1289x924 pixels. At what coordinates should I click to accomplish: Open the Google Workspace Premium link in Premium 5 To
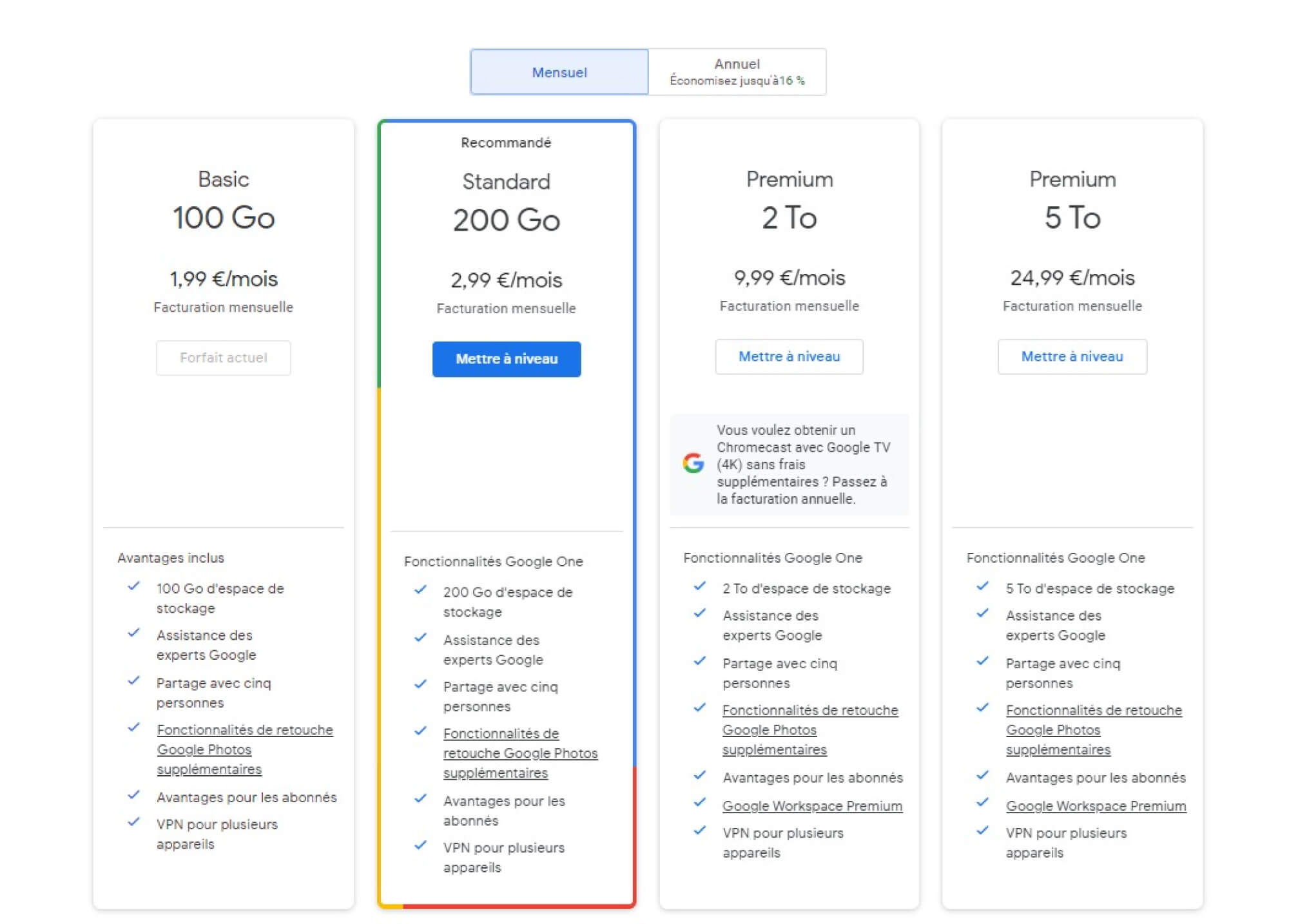[x=1096, y=805]
